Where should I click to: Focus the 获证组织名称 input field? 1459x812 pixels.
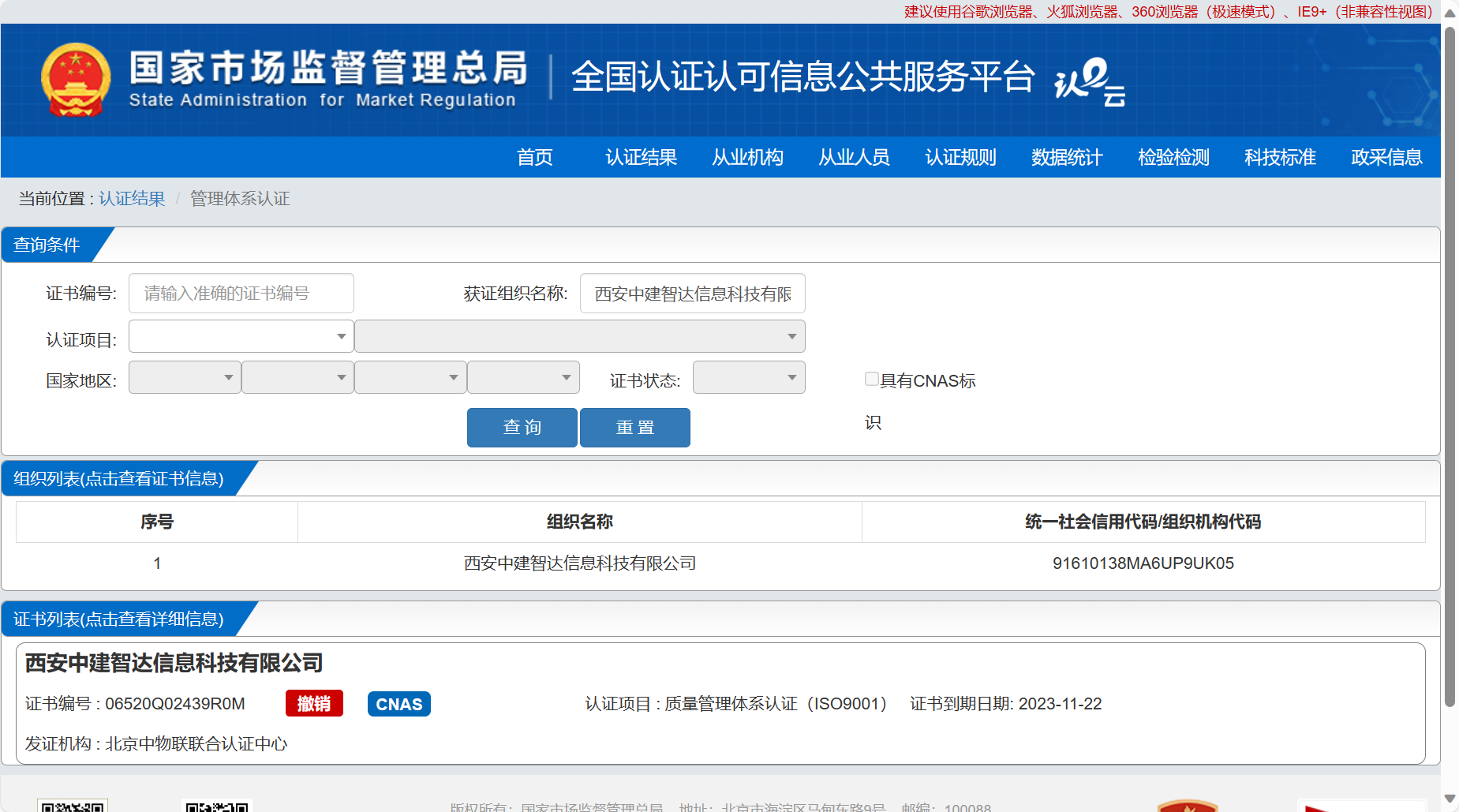[693, 294]
